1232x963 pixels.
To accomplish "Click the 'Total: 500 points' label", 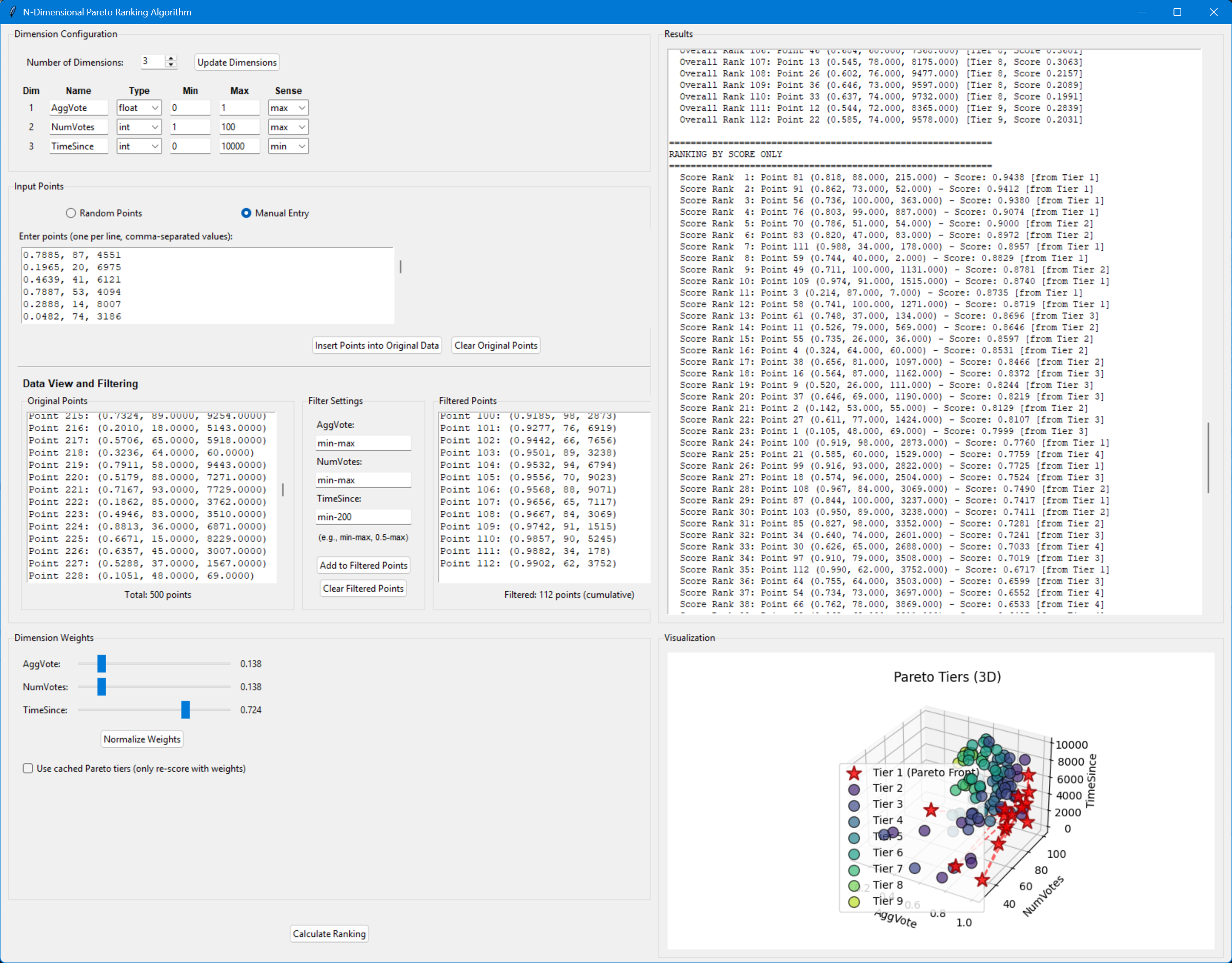I will (x=158, y=594).
